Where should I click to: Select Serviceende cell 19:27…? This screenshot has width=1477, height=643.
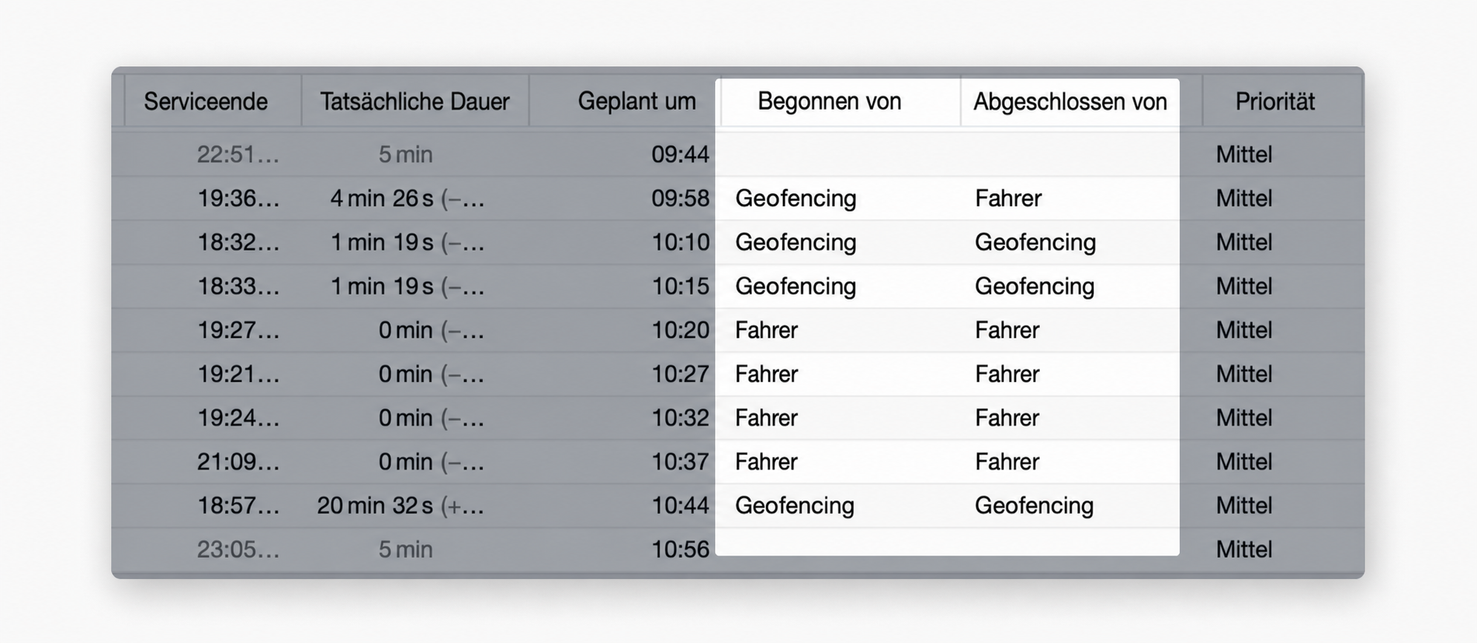[x=238, y=330]
